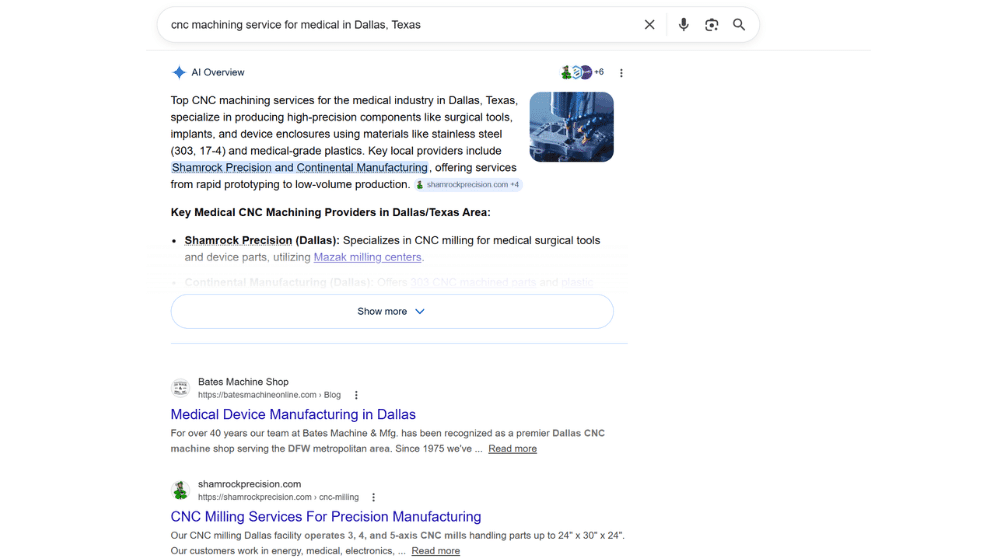This screenshot has width=1000, height=558.
Task: Click Shamrock Precision (Dallas) bullet heading
Action: (262, 240)
